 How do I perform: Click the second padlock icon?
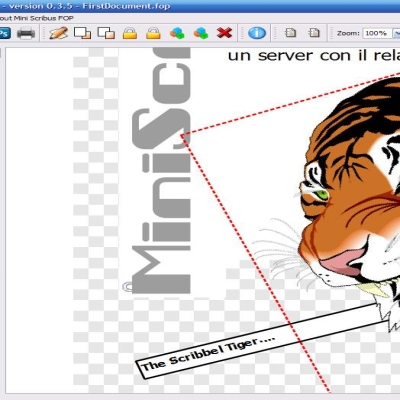[153, 33]
